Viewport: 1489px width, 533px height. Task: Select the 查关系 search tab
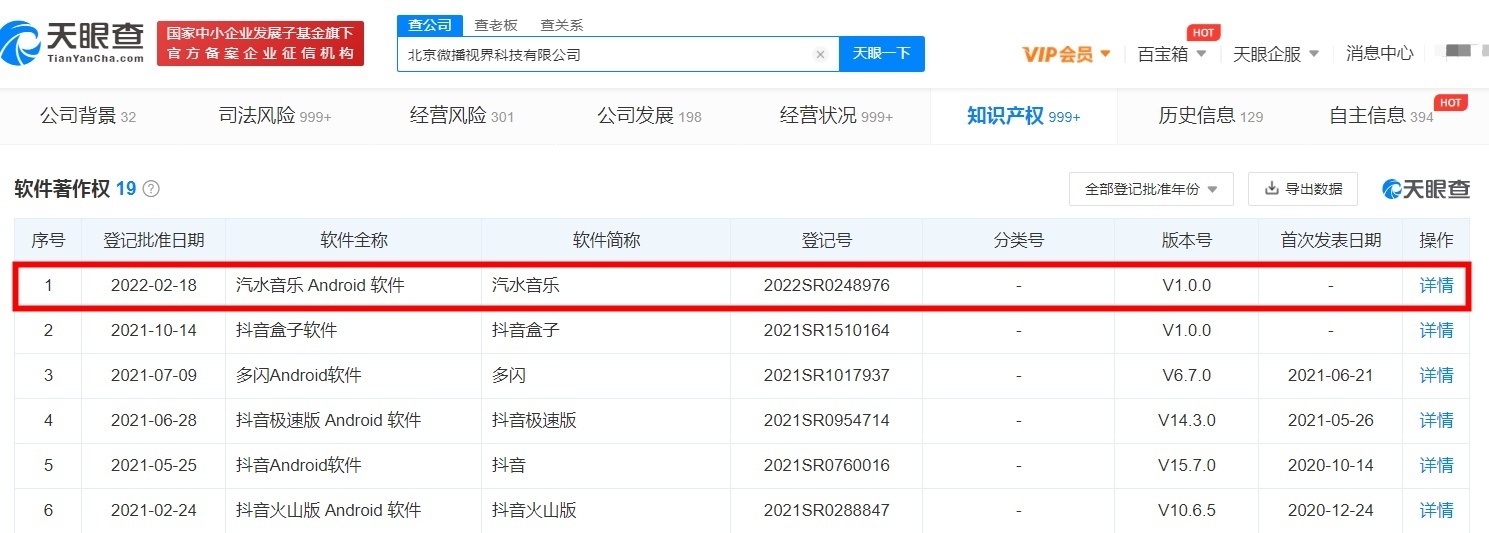coord(561,25)
